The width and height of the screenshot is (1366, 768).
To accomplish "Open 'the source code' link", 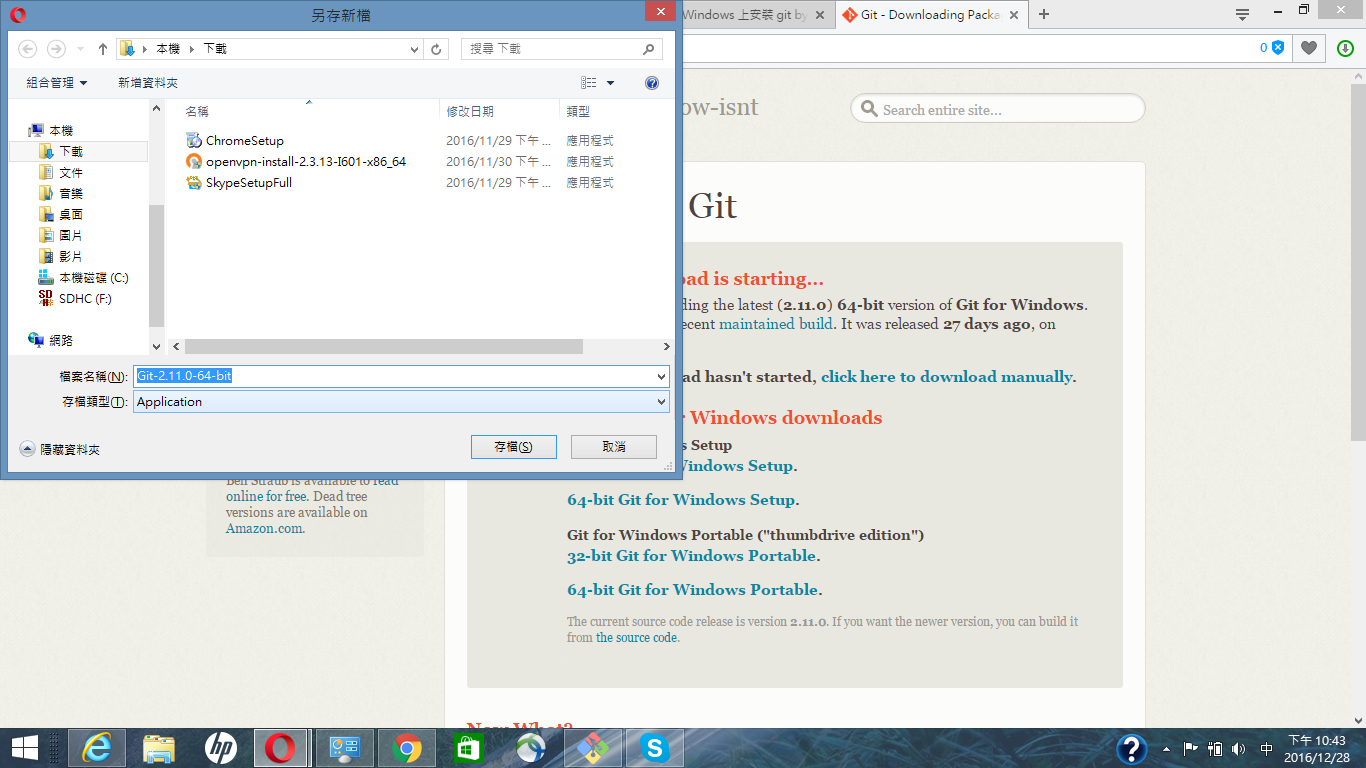I will tap(637, 637).
